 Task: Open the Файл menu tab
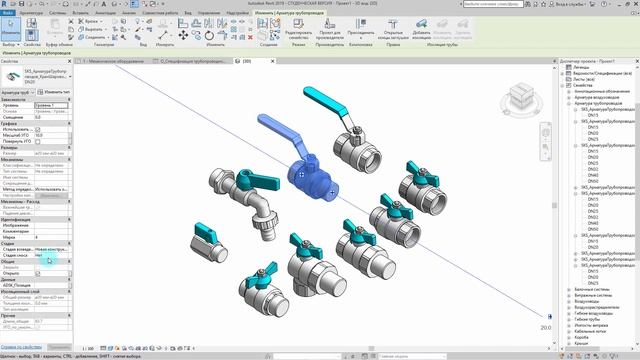point(7,13)
